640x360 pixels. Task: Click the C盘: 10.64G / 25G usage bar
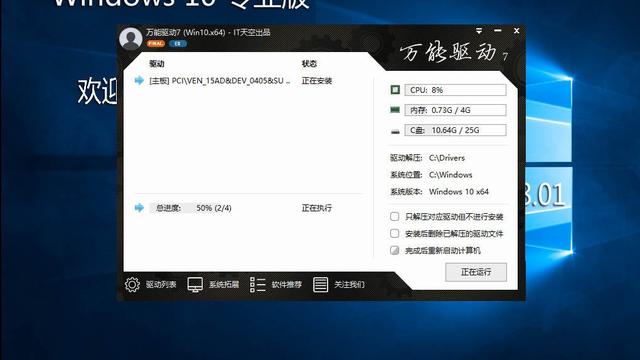456,130
